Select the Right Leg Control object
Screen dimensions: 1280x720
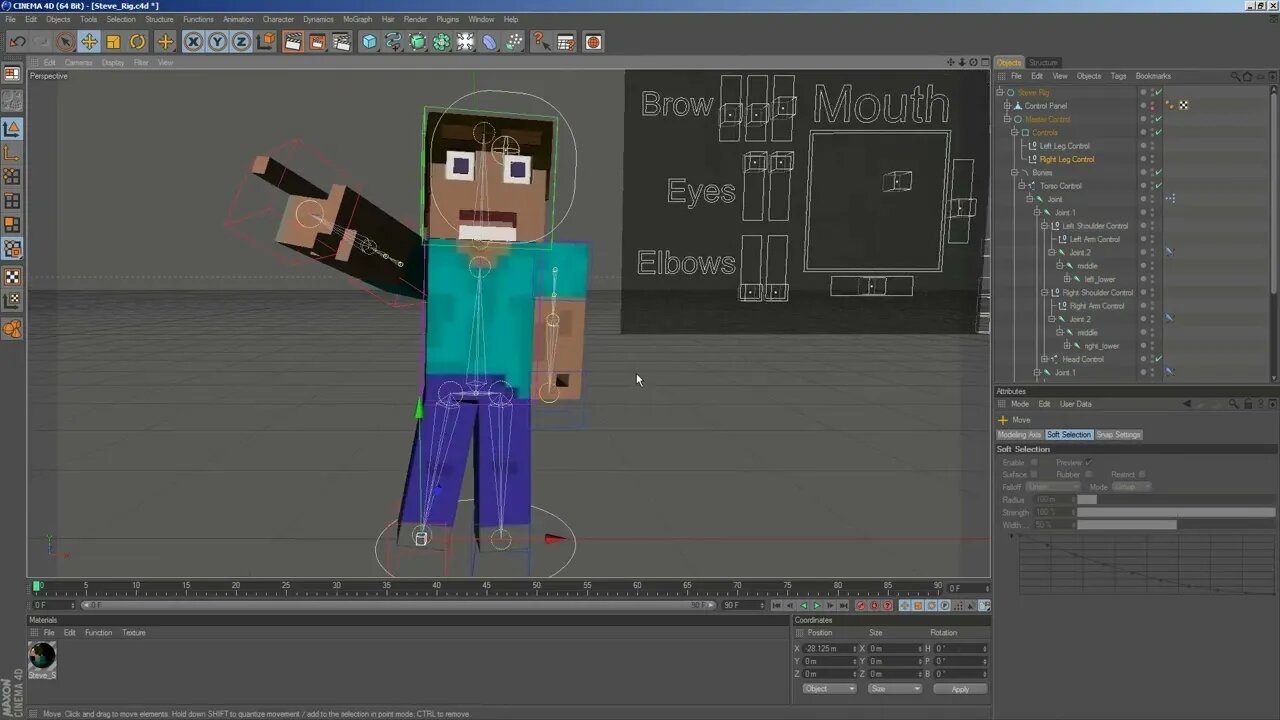[1067, 159]
